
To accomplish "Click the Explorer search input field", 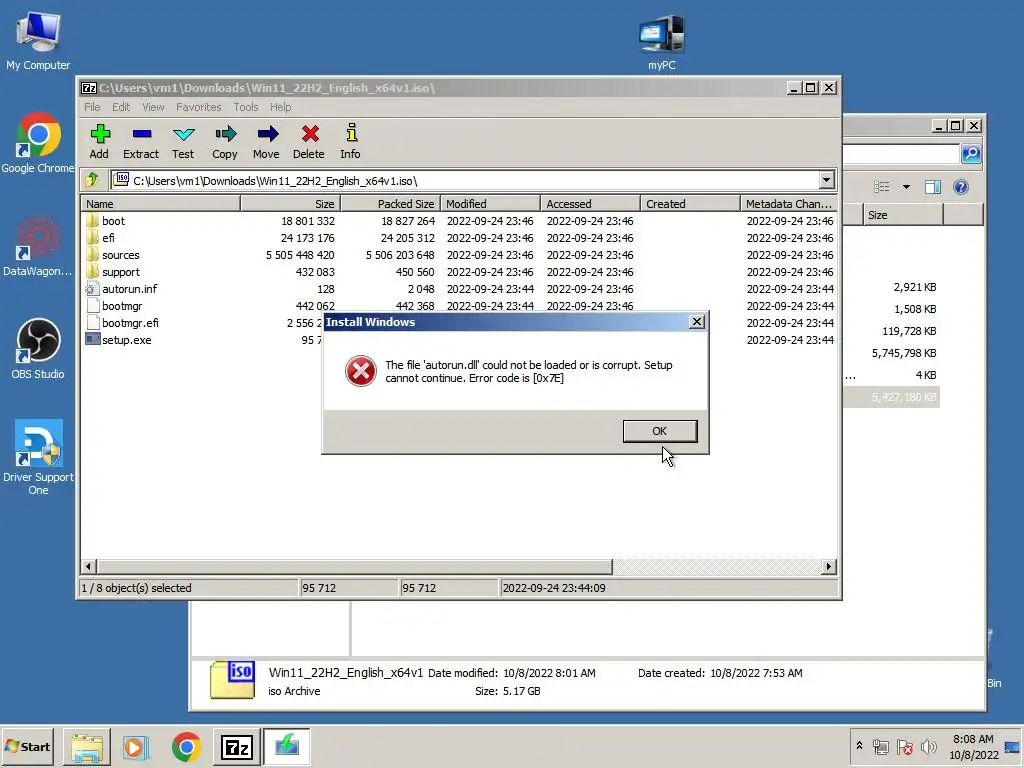I will [x=901, y=154].
